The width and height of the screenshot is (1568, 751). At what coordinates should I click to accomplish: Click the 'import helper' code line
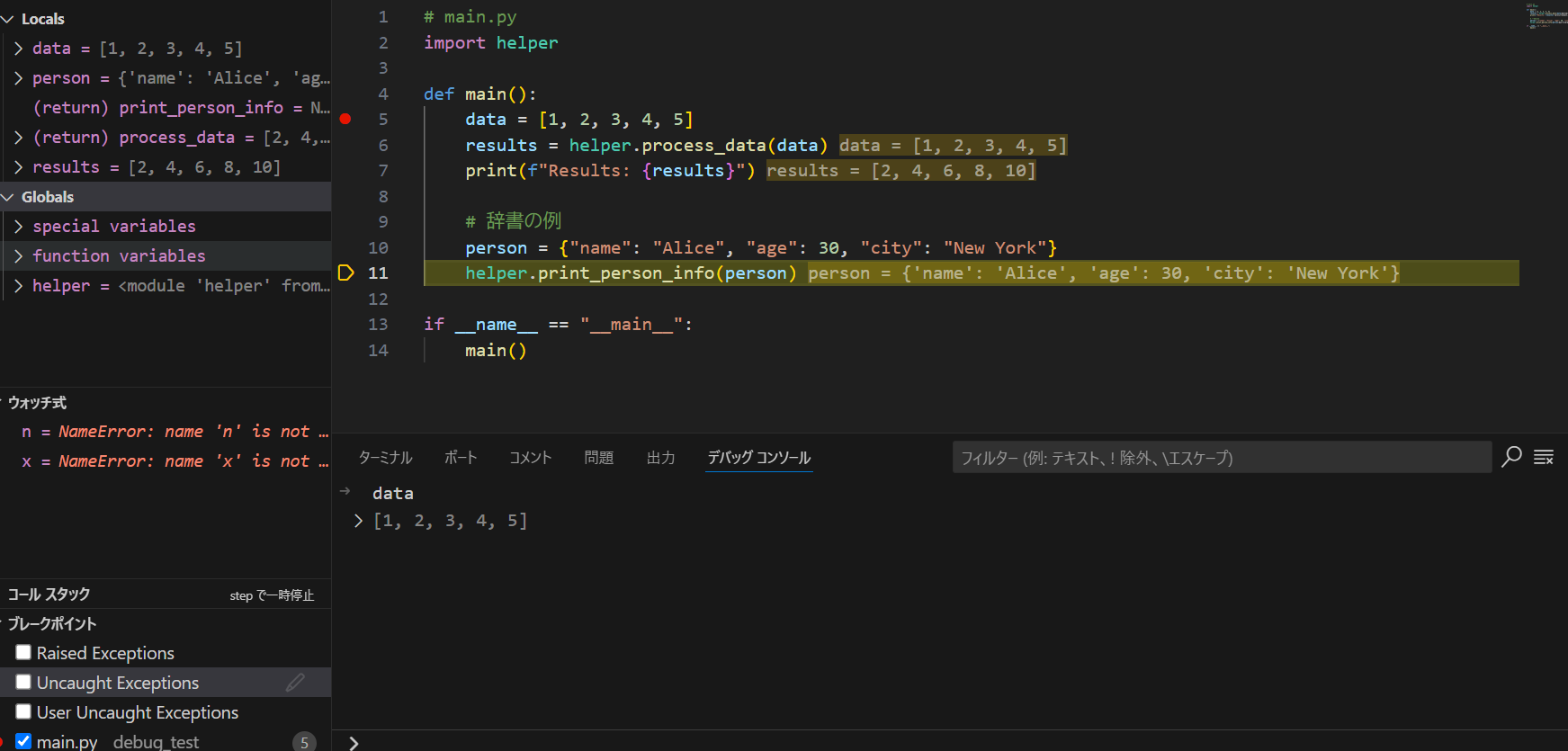click(x=491, y=42)
